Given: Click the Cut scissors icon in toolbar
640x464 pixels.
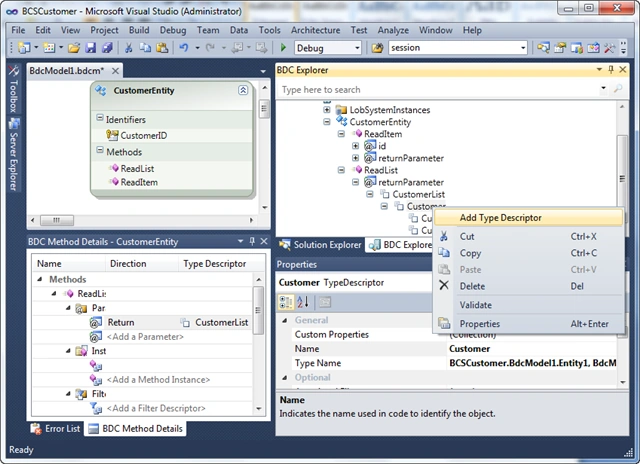Looking at the screenshot, I should pyautogui.click(x=128, y=48).
